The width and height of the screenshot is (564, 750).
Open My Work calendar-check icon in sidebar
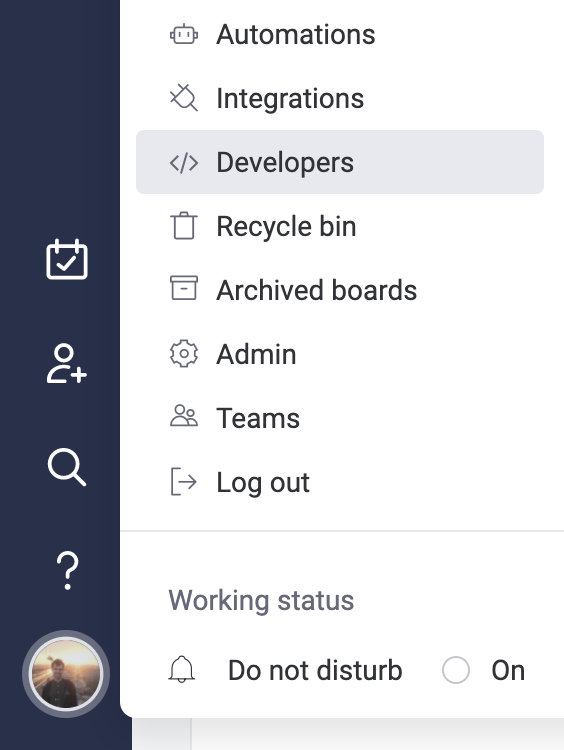pos(66,259)
